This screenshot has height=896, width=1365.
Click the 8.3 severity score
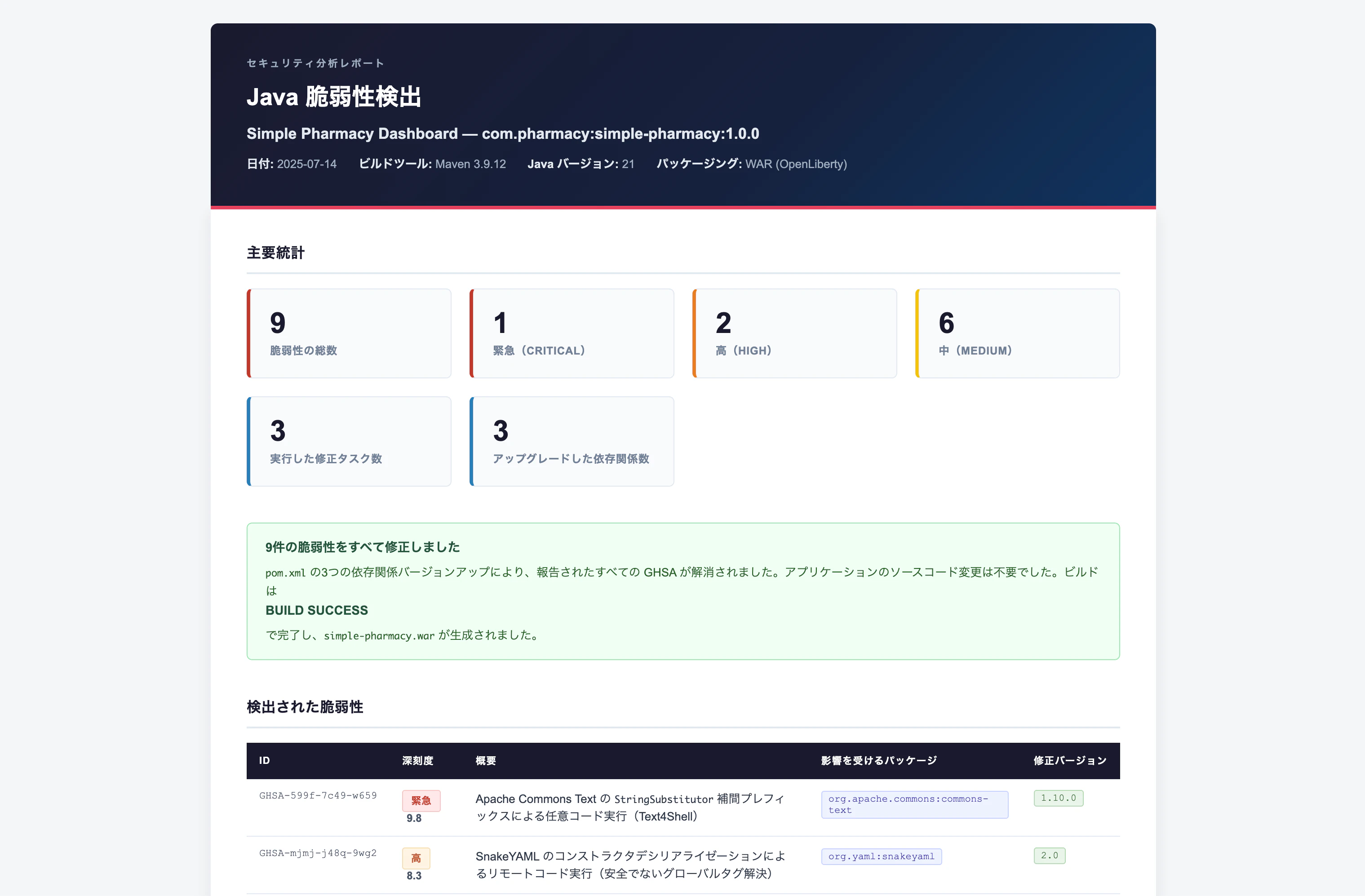[414, 876]
